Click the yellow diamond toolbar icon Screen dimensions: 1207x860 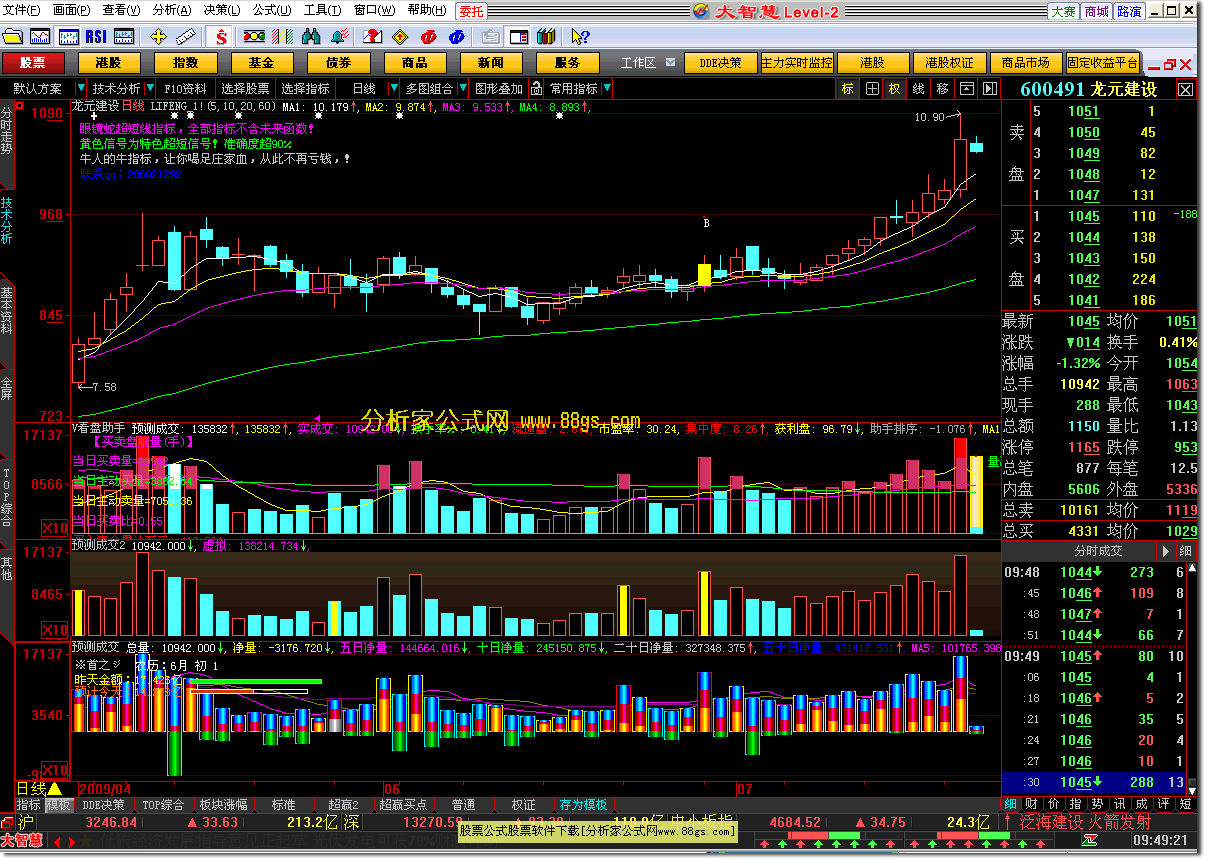click(400, 37)
